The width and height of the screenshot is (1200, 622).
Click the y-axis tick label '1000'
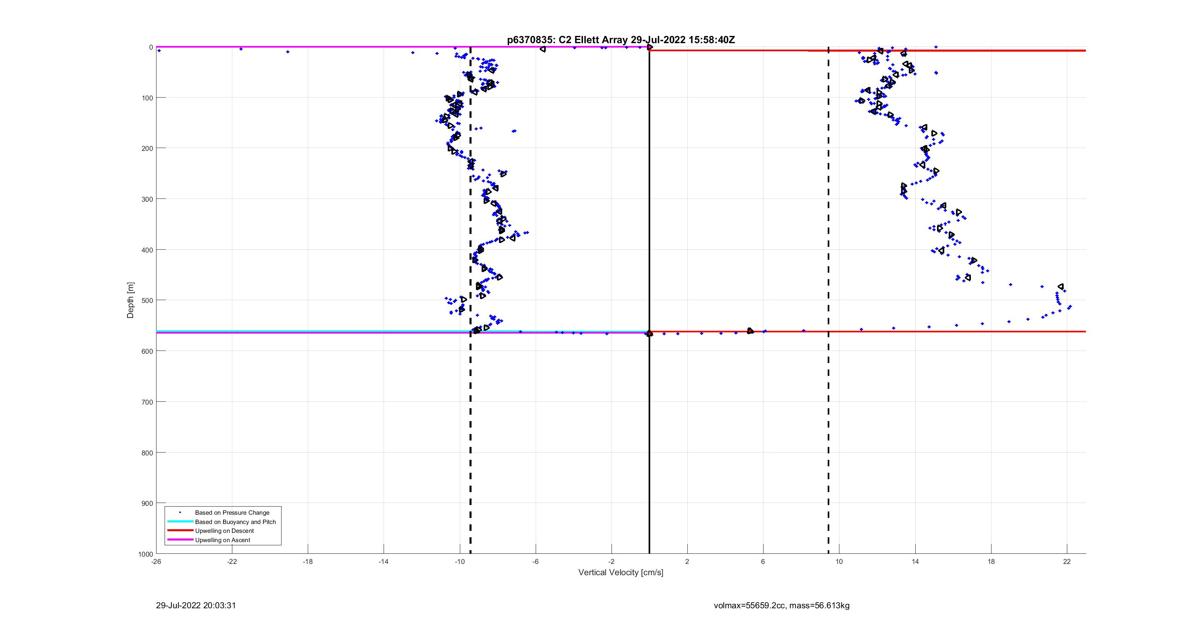(144, 553)
